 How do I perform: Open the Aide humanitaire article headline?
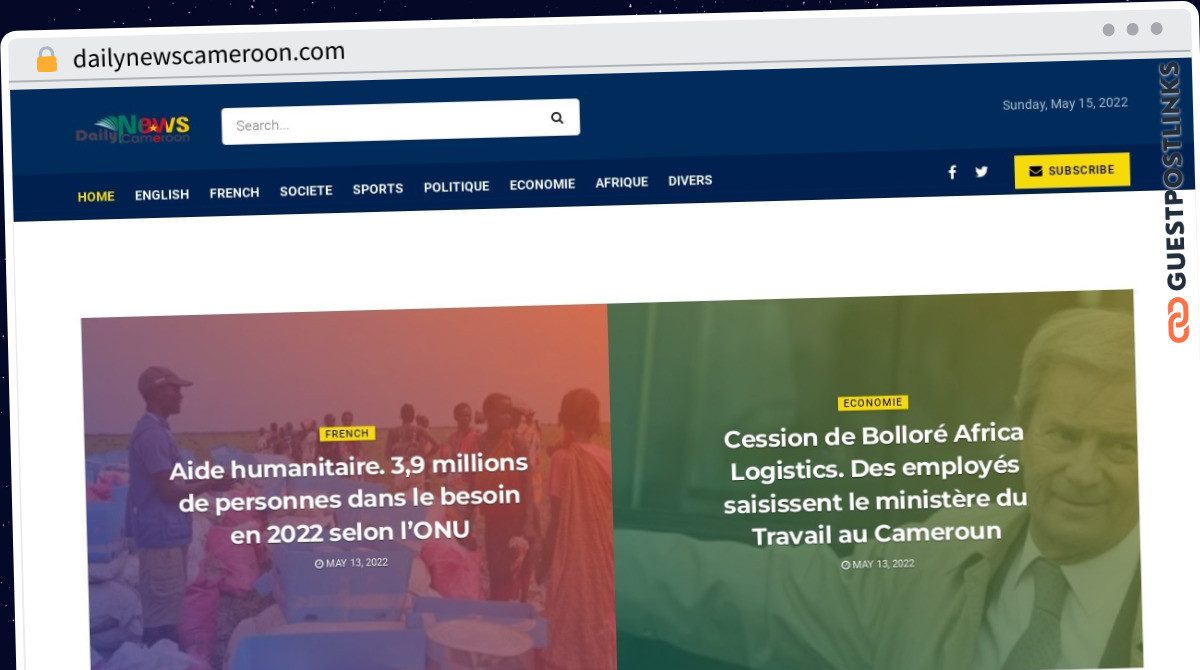(349, 498)
